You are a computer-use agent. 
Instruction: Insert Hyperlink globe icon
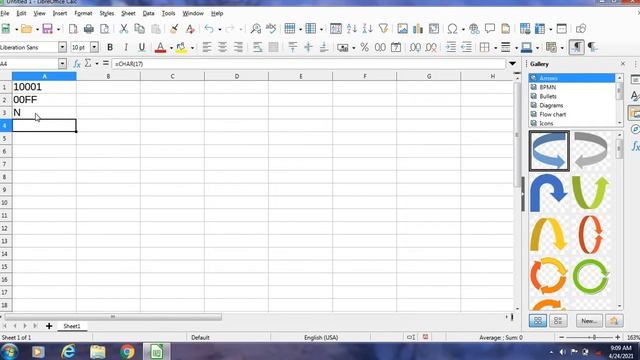pyautogui.click(x=474, y=29)
